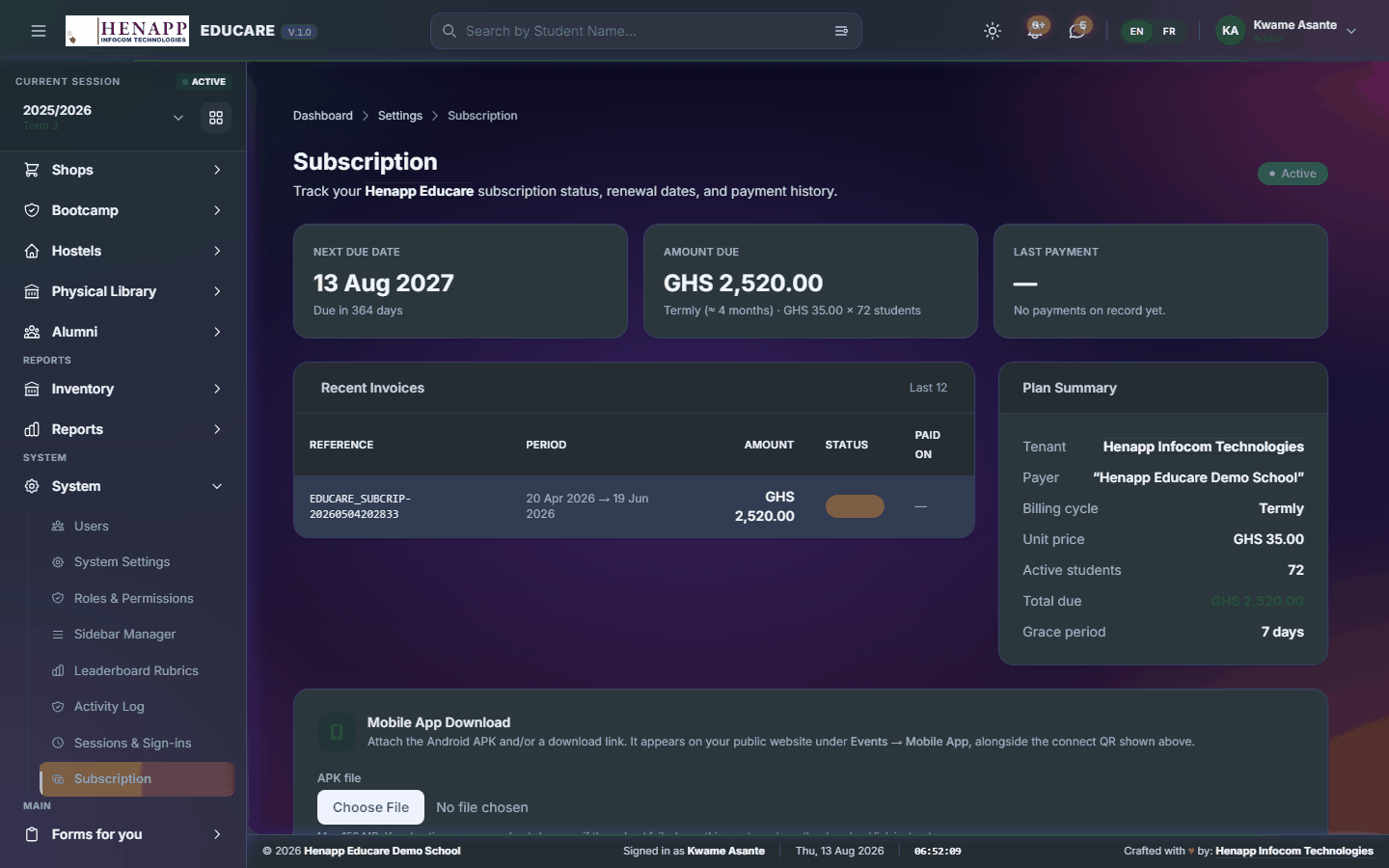Toggle light theme sun icon
Screen dimensions: 1389x868
point(993,31)
